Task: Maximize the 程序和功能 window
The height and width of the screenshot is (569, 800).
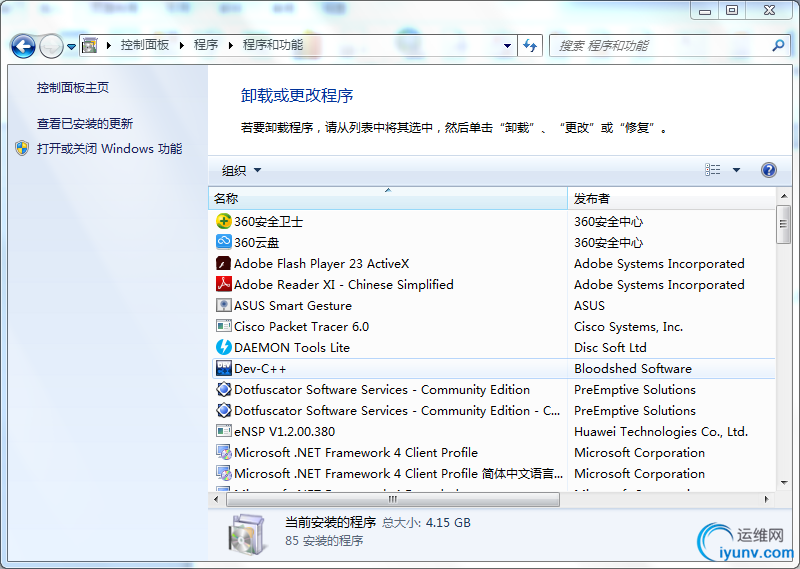Action: pyautogui.click(x=732, y=10)
